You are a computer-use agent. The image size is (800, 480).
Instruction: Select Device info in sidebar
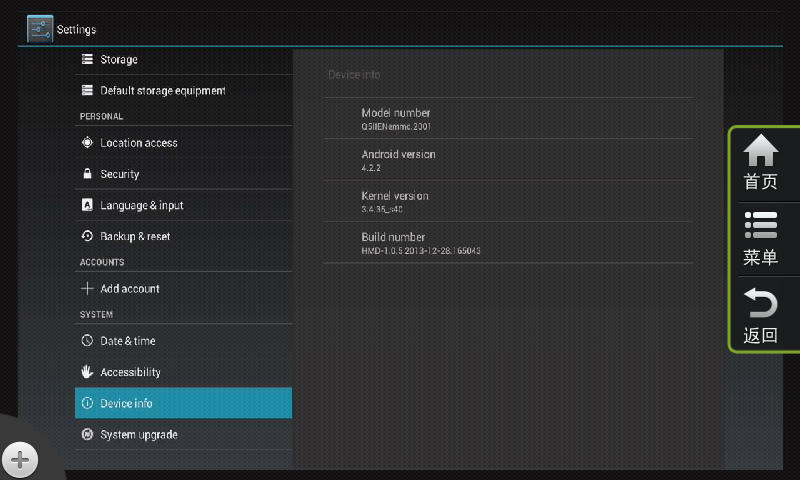tap(183, 403)
